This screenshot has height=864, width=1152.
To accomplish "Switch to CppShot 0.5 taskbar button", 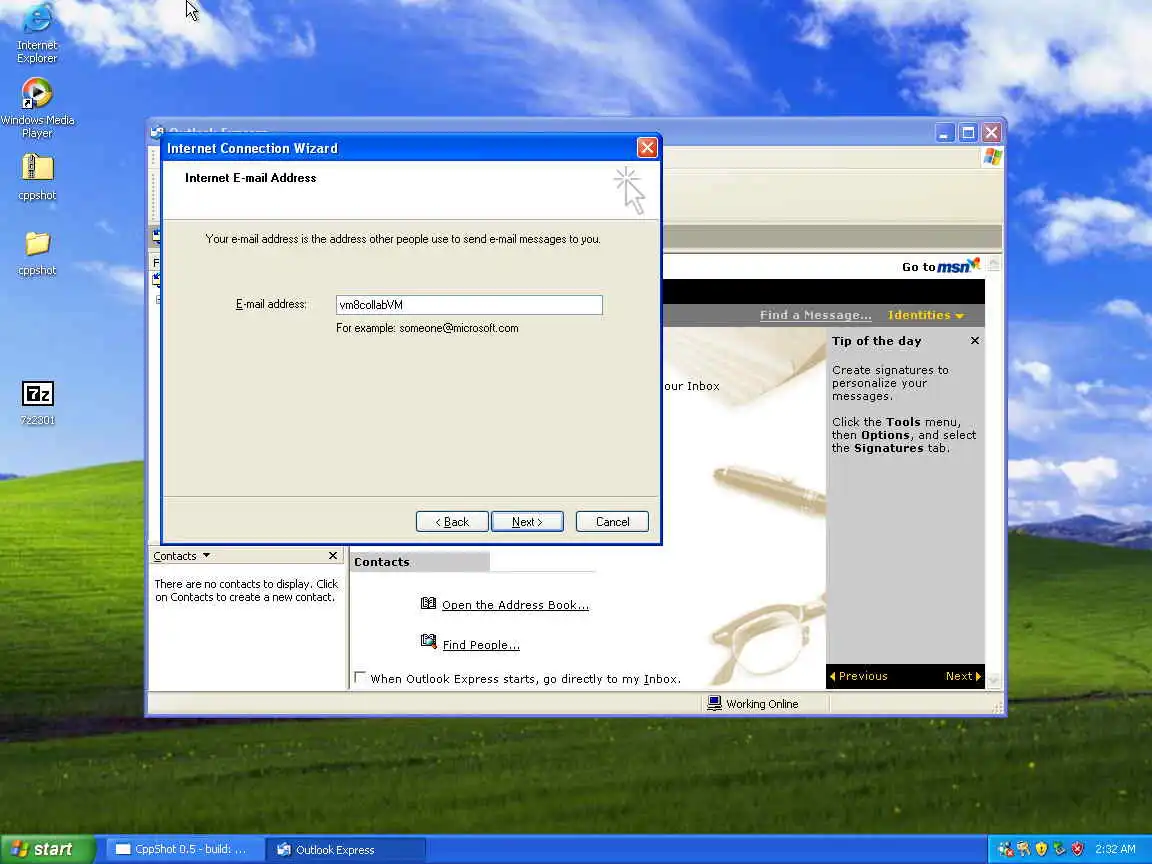I will click(x=184, y=849).
